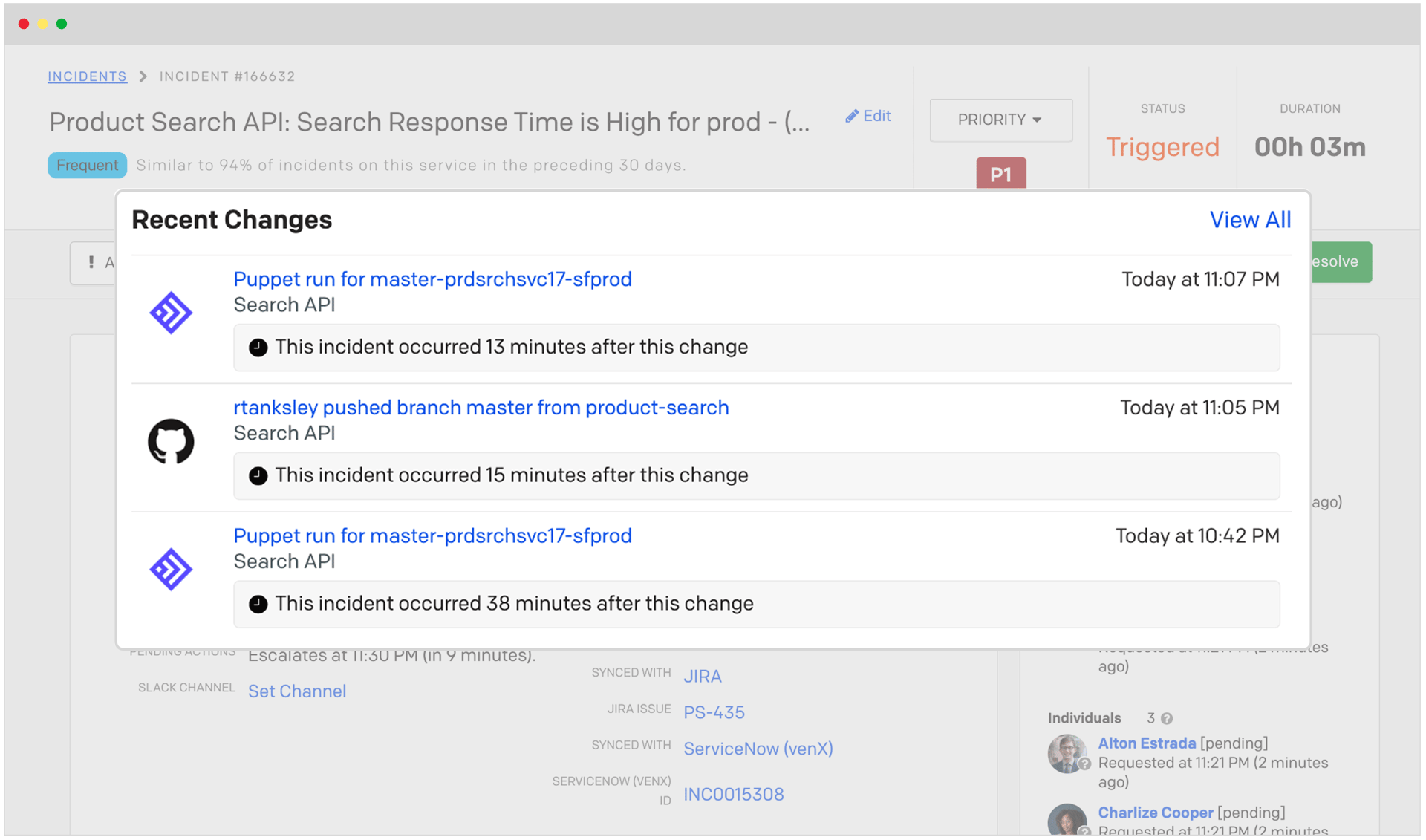Open ServiceNow ID INC0015308
The width and height of the screenshot is (1426, 840).
(733, 794)
